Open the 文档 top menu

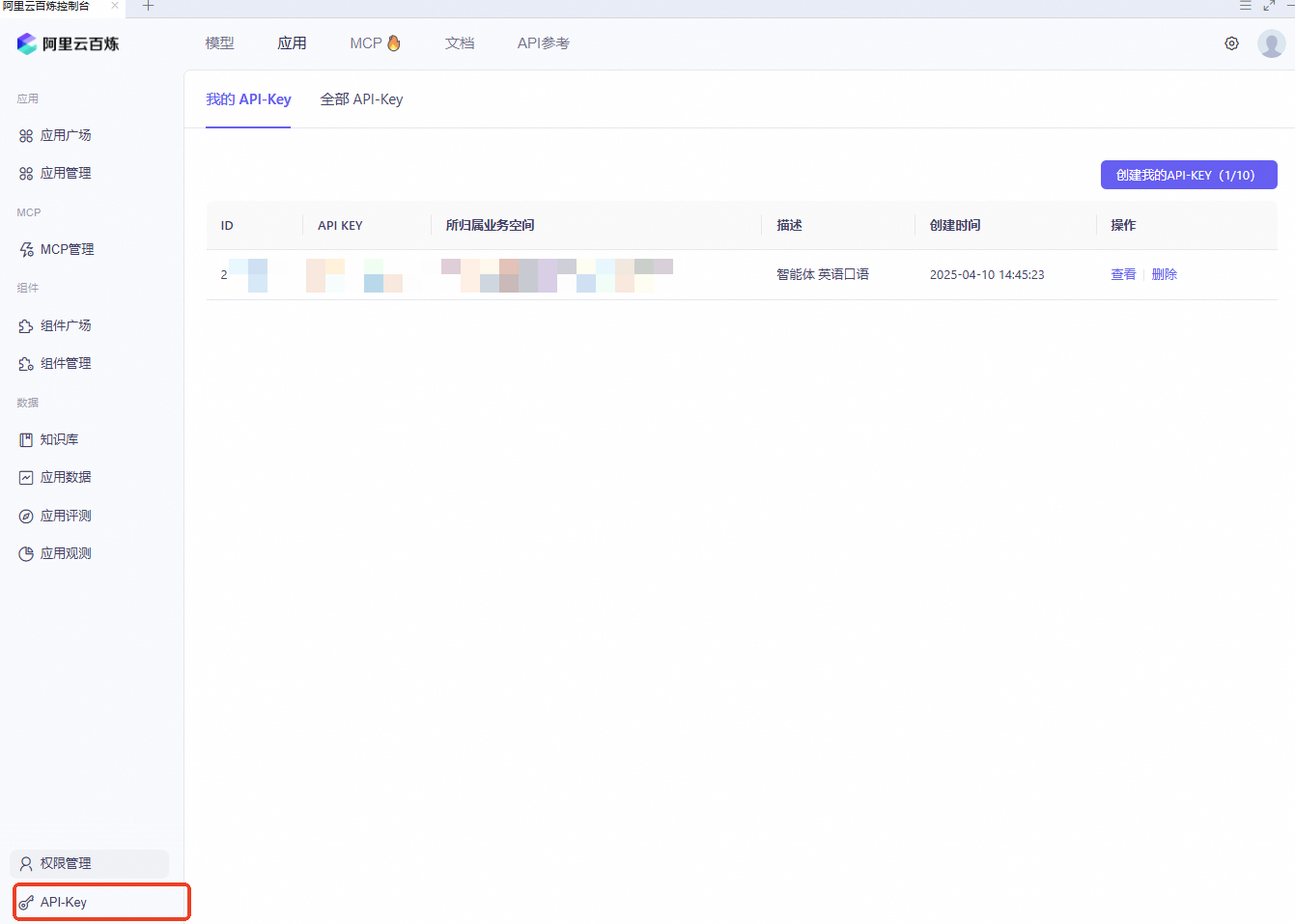[460, 43]
